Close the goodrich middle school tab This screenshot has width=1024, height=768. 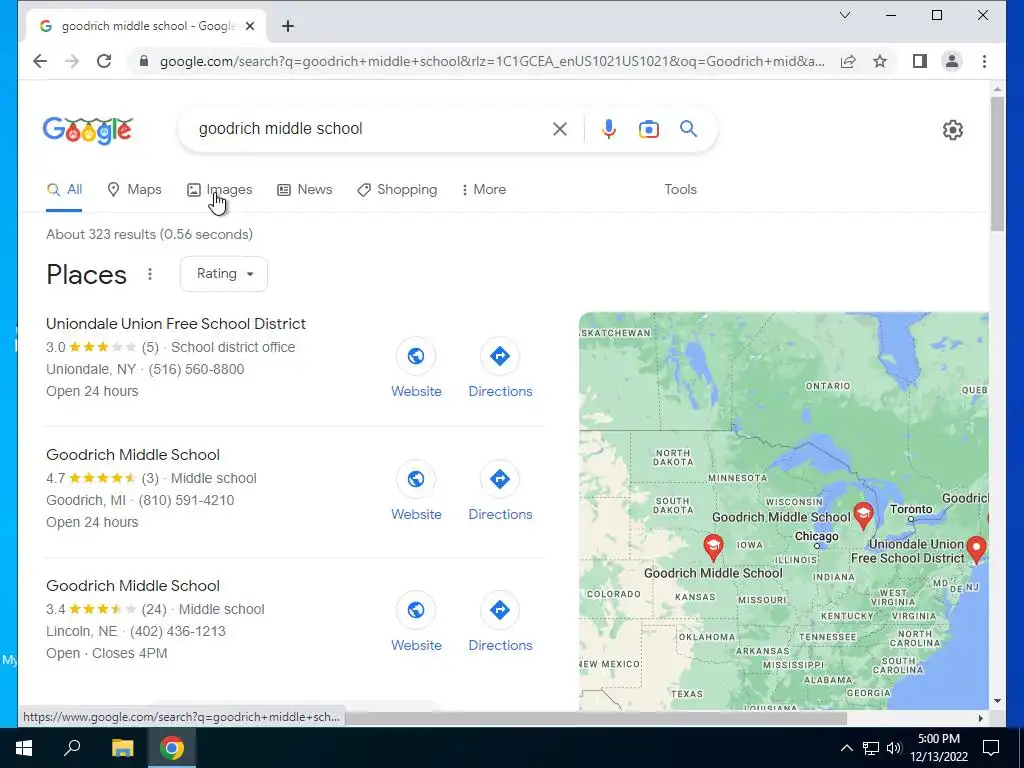250,26
